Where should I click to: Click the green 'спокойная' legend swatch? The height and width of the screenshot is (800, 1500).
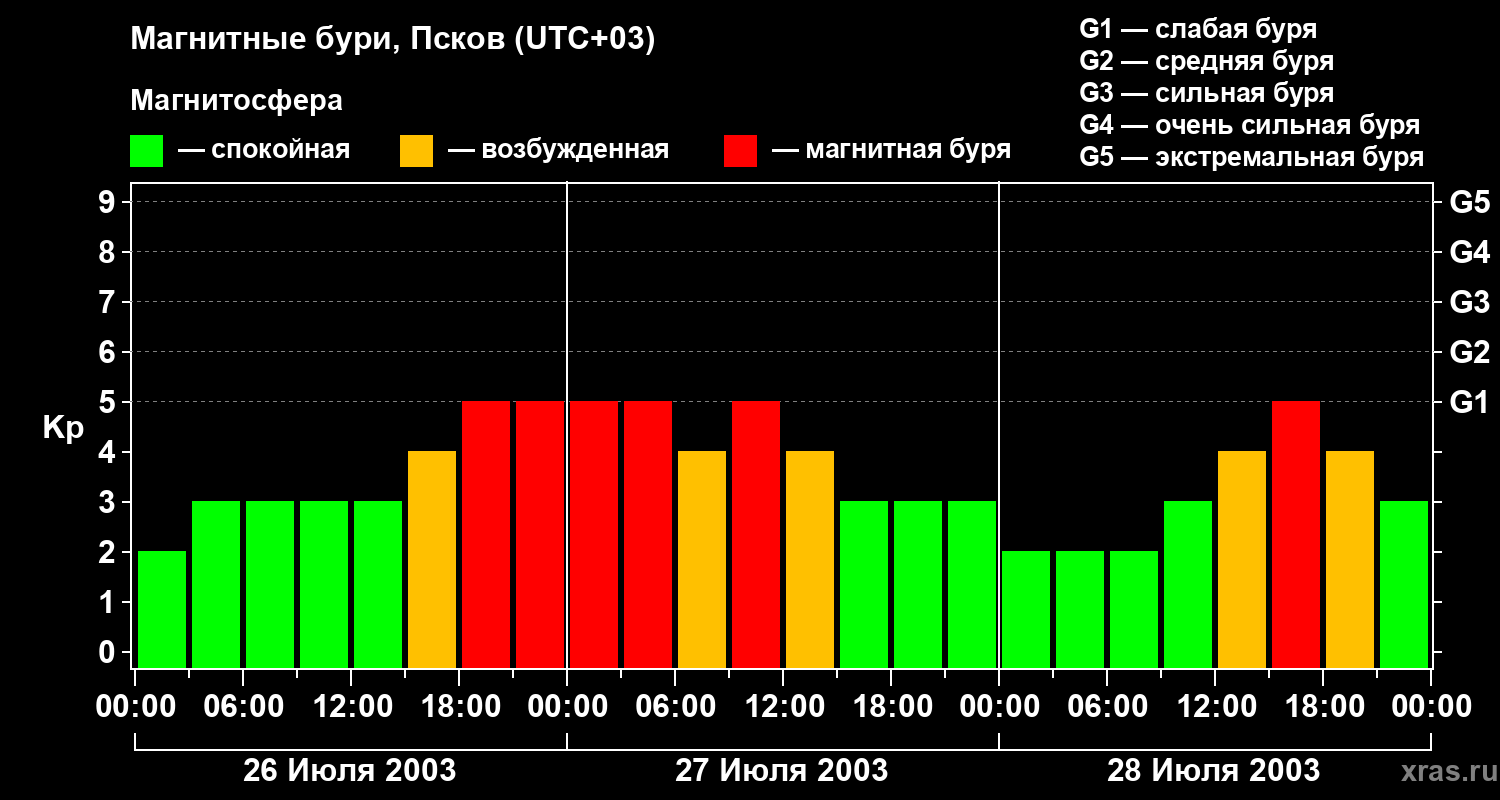146,151
